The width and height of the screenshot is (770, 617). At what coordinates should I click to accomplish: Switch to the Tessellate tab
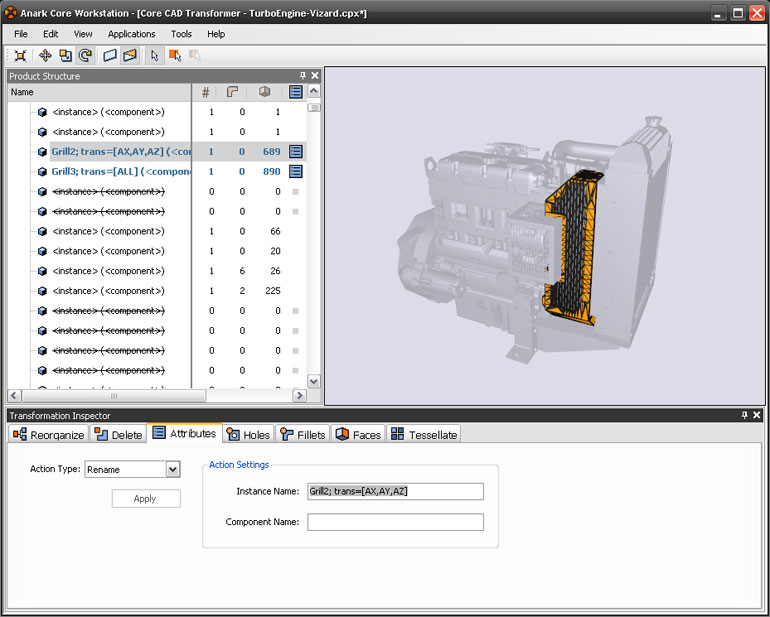point(424,434)
